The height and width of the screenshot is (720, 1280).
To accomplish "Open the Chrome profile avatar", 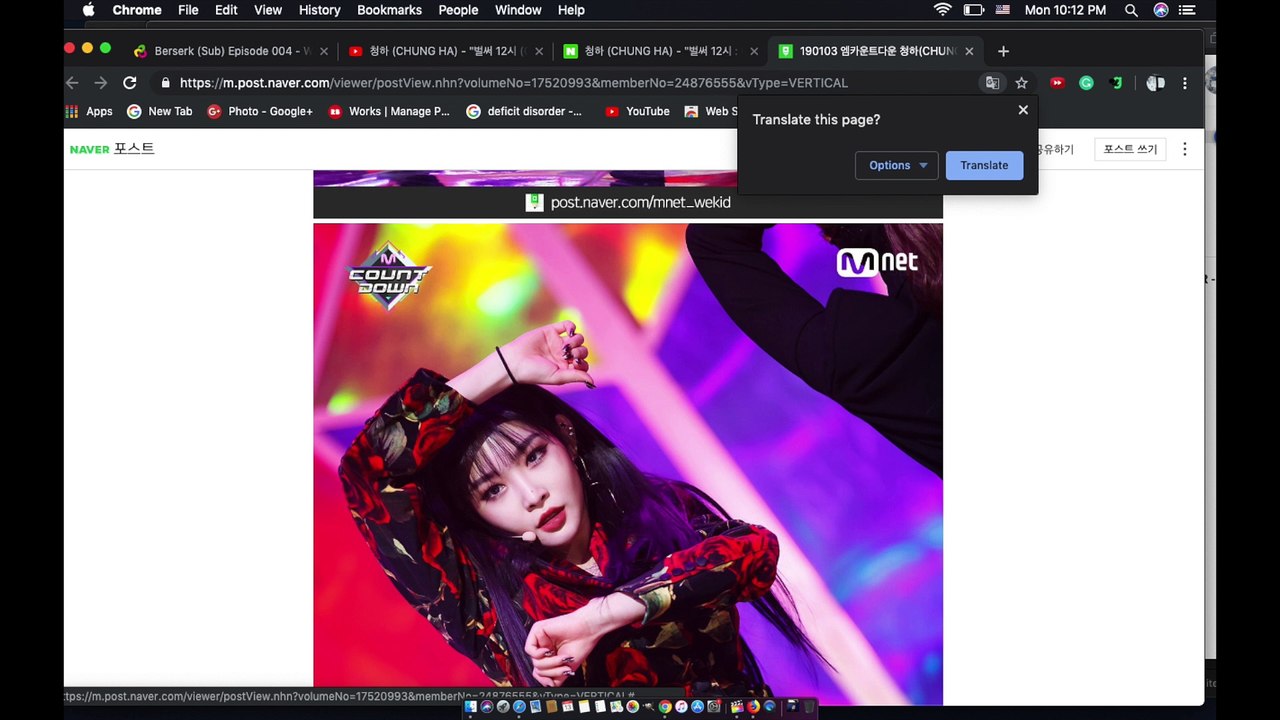I will [x=1155, y=83].
